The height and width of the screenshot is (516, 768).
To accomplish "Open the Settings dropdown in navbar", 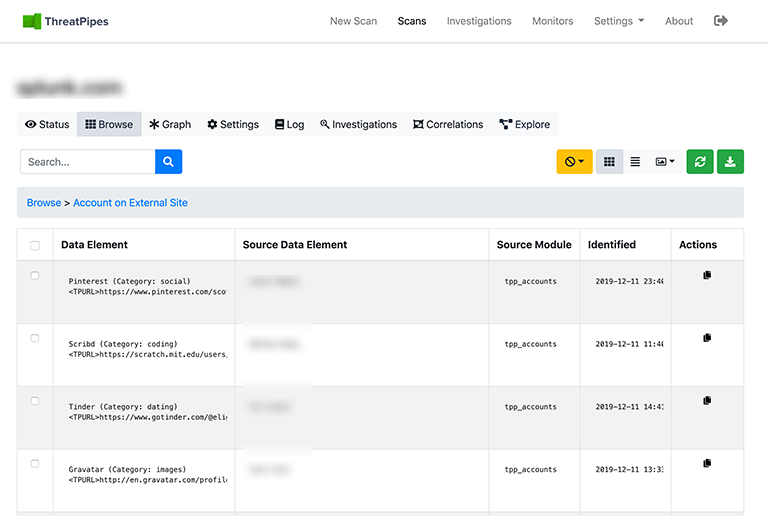I will tap(618, 21).
